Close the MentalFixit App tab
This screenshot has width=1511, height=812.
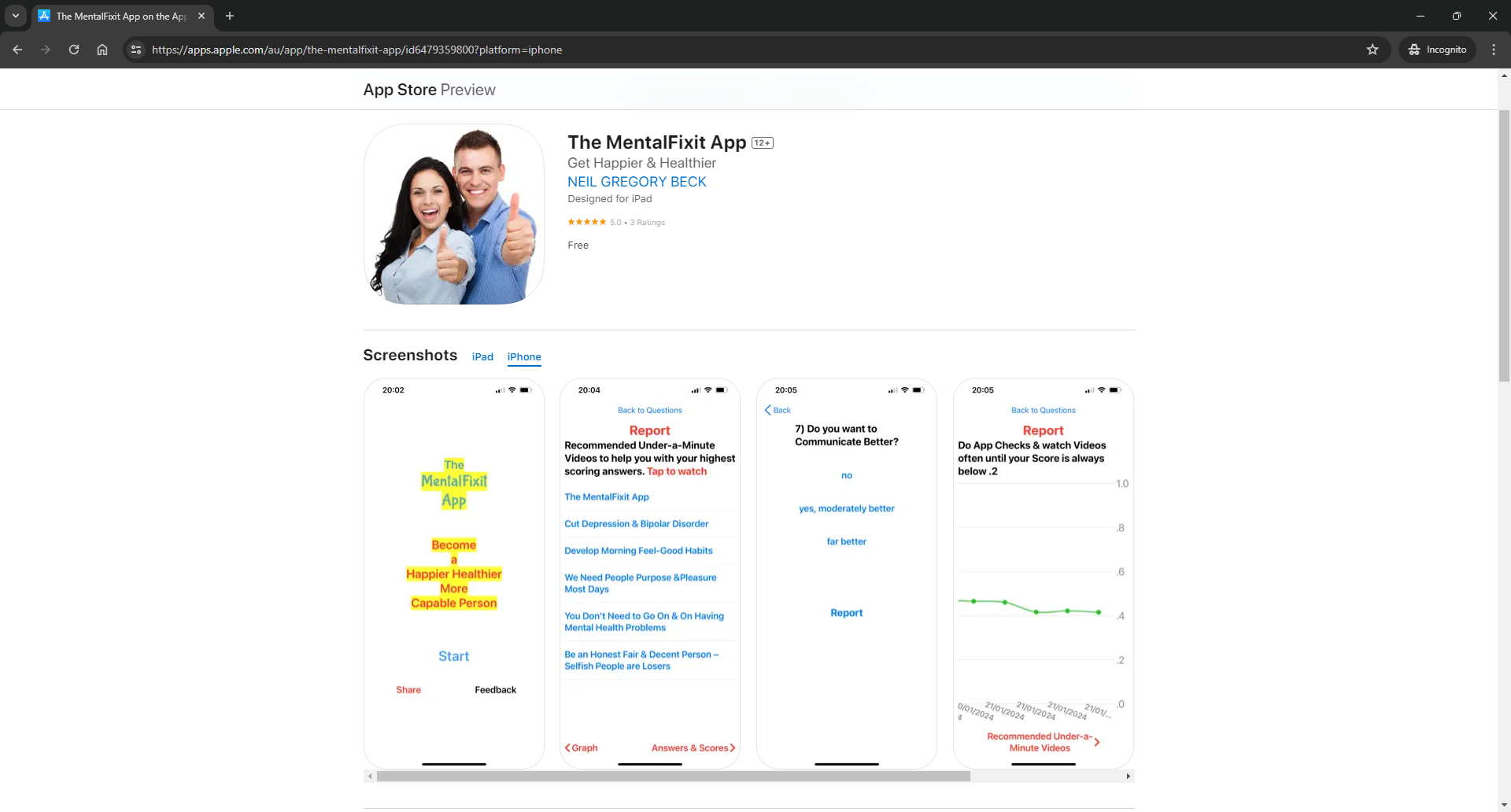(201, 16)
